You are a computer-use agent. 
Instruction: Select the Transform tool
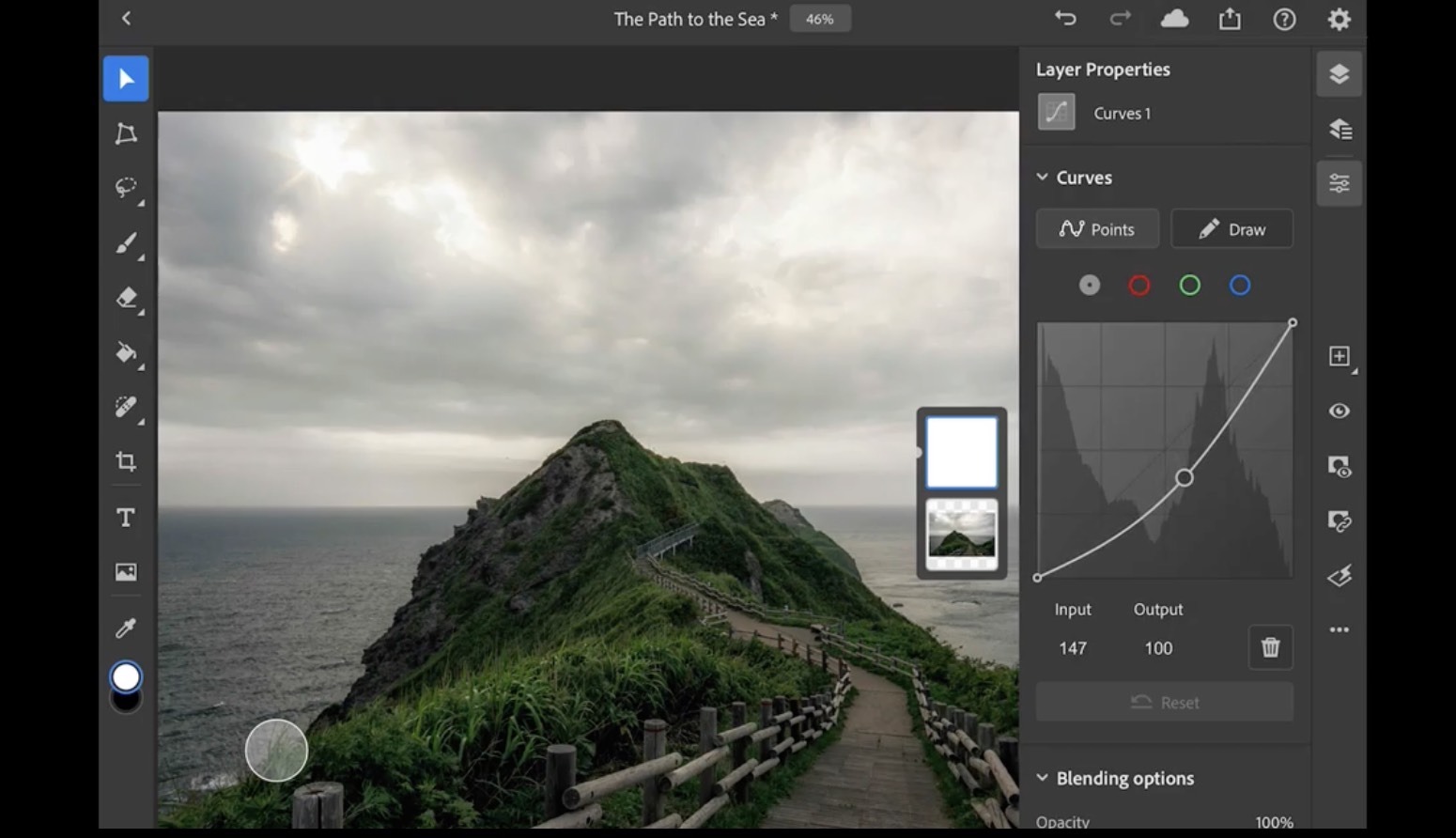coord(126,133)
